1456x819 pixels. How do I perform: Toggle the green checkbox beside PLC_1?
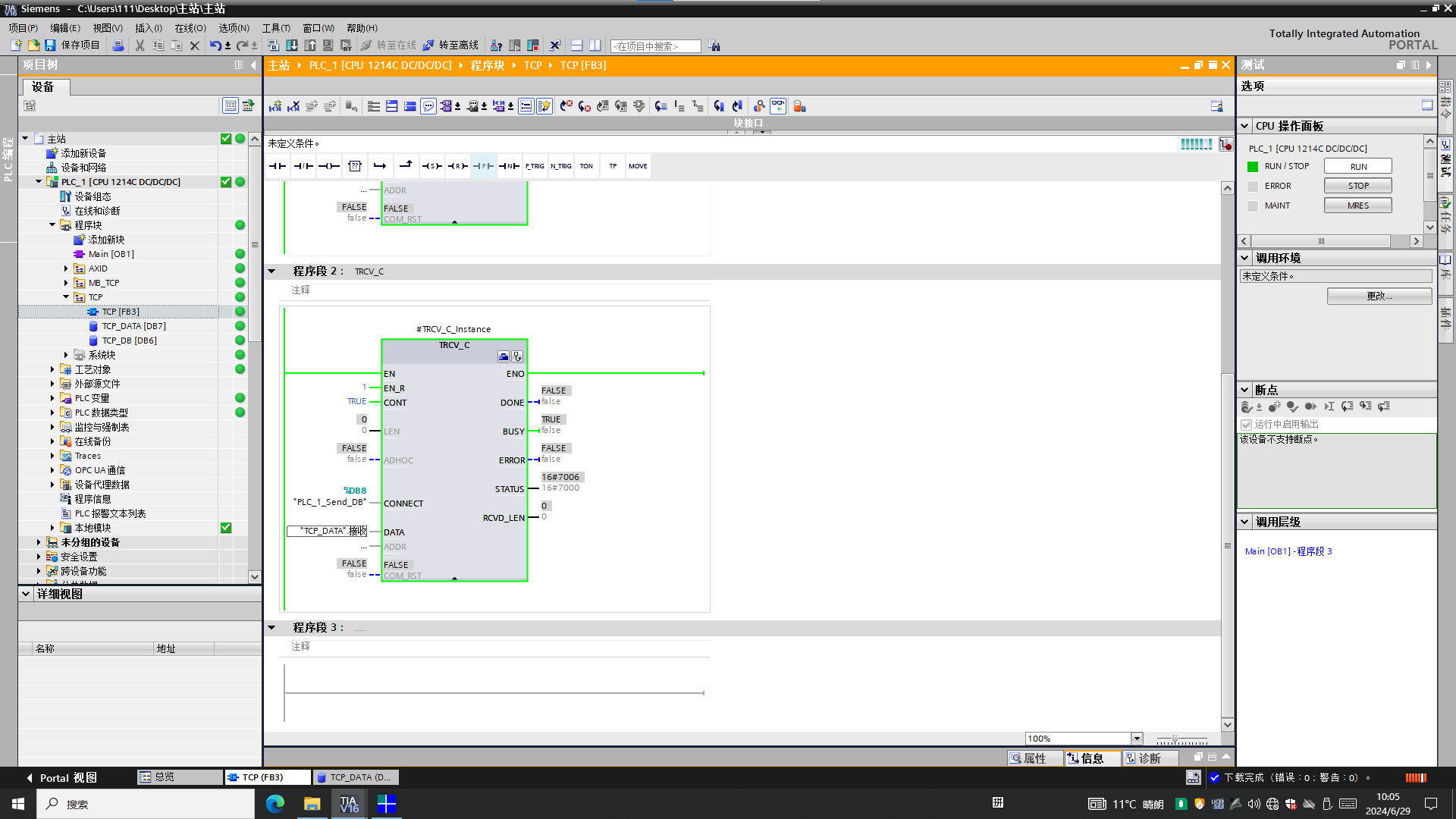click(226, 182)
